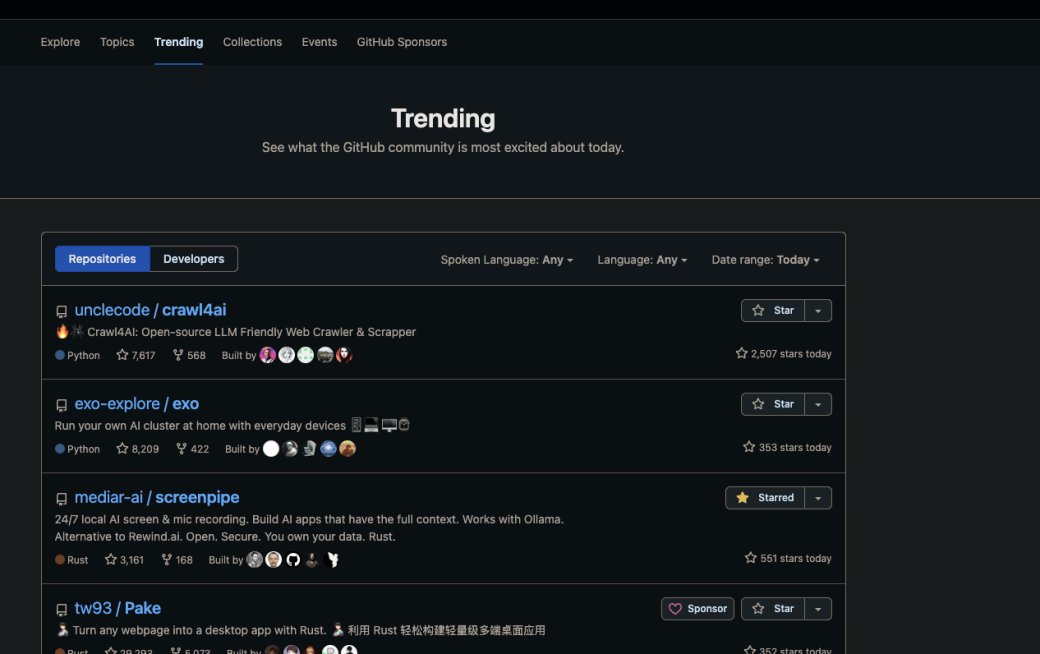Viewport: 1040px width, 654px height.
Task: Star the exo repository
Action: [x=773, y=404]
